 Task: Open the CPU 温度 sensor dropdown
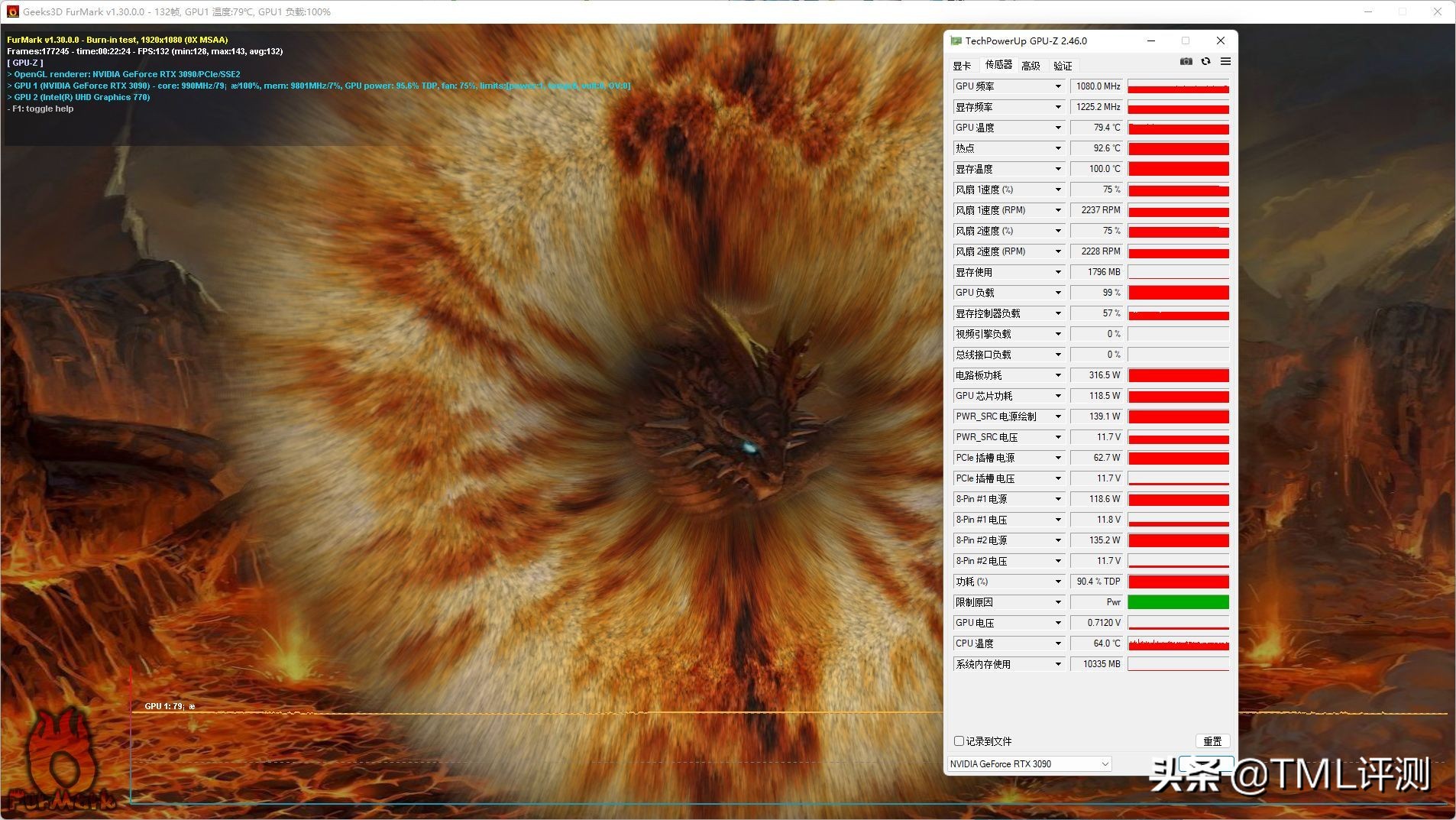click(1058, 643)
